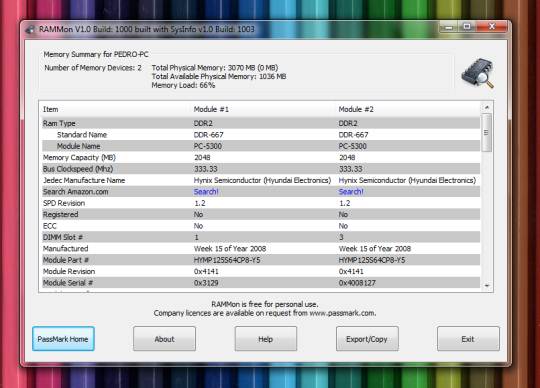Click 'Number of Memory Devices: 2' text
540x388 pixels.
(93, 67)
